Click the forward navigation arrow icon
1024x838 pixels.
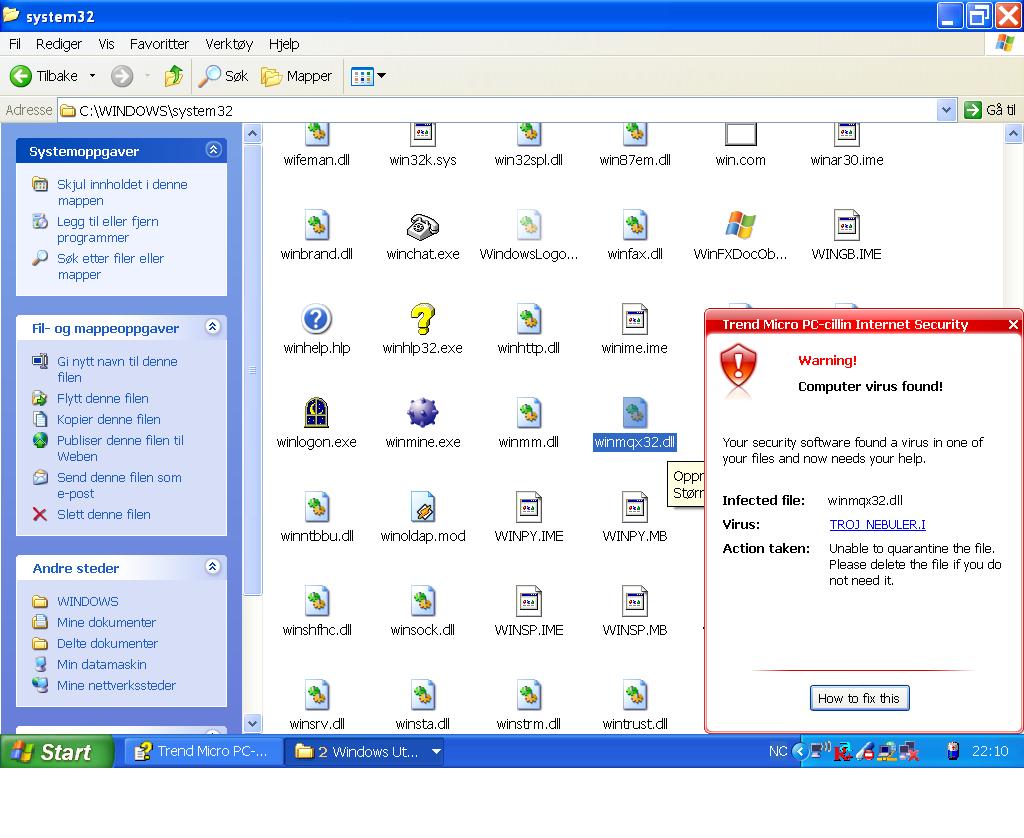coord(121,76)
